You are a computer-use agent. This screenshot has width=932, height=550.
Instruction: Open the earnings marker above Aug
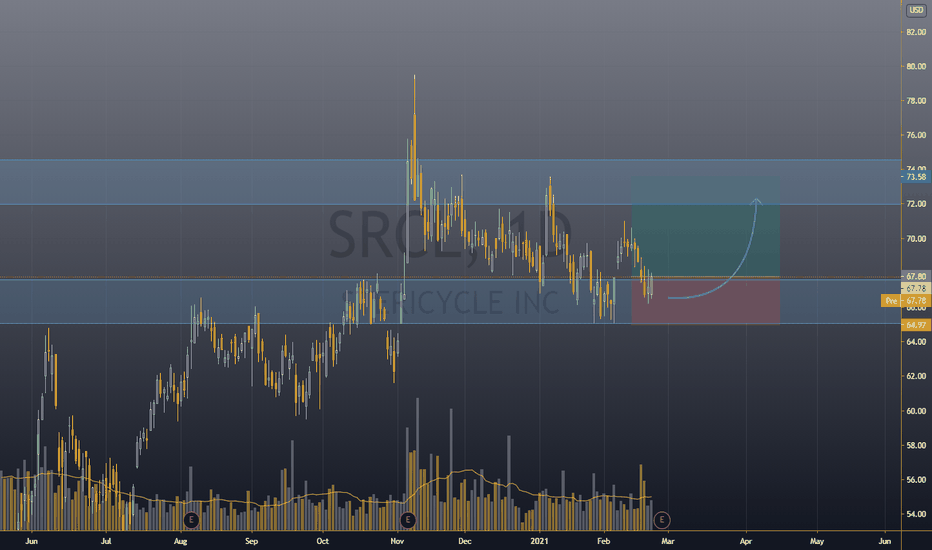[x=191, y=520]
